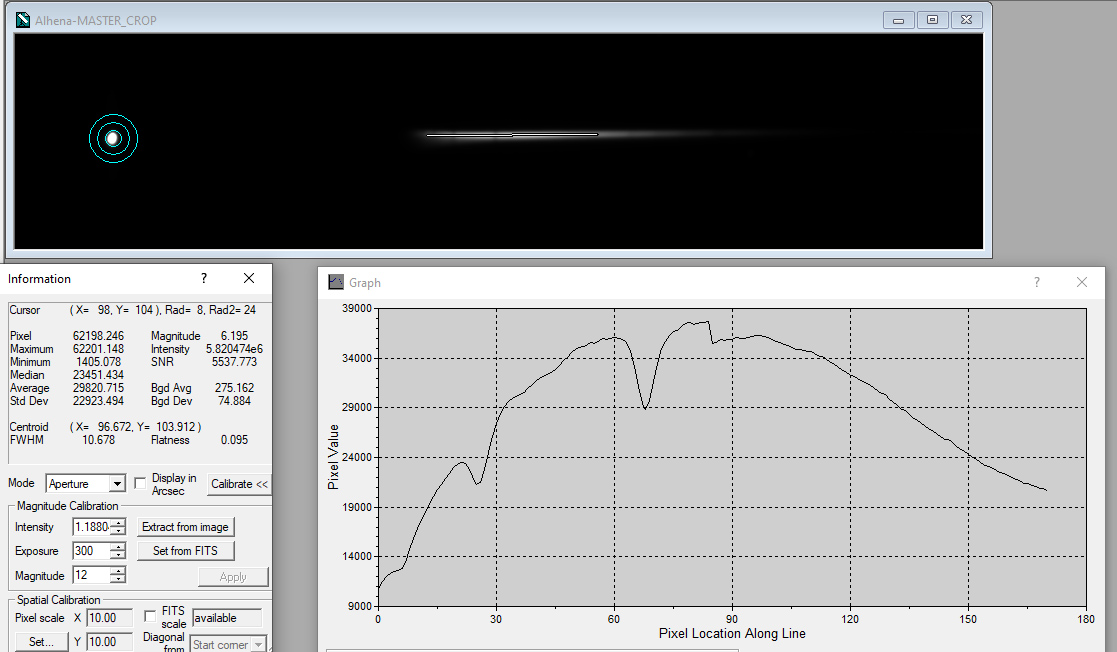This screenshot has height=652, width=1117.
Task: Click the SNR value 5537.773
Action: point(234,362)
